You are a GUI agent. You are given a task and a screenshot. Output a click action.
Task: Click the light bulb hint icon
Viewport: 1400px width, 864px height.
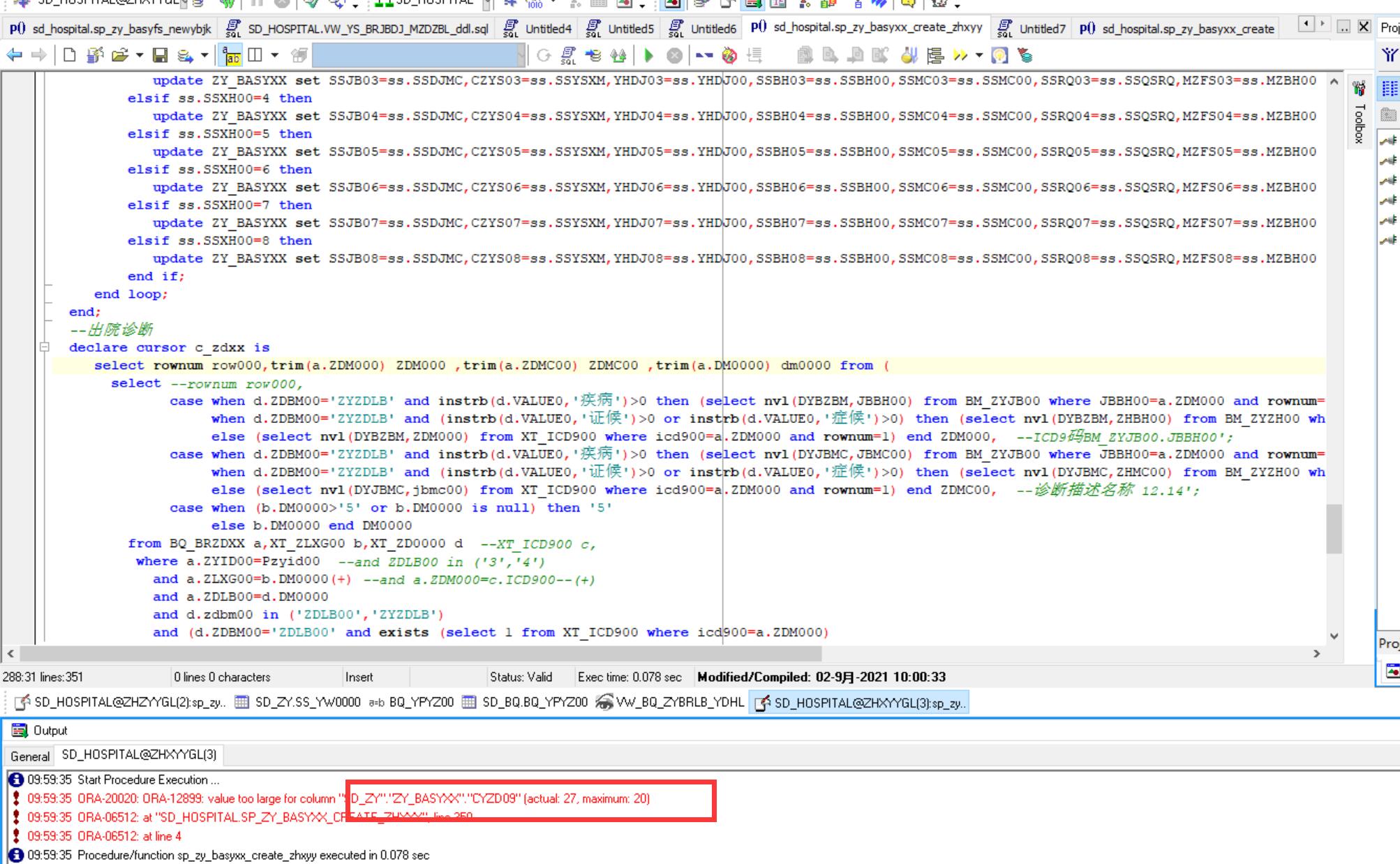pyautogui.click(x=999, y=55)
